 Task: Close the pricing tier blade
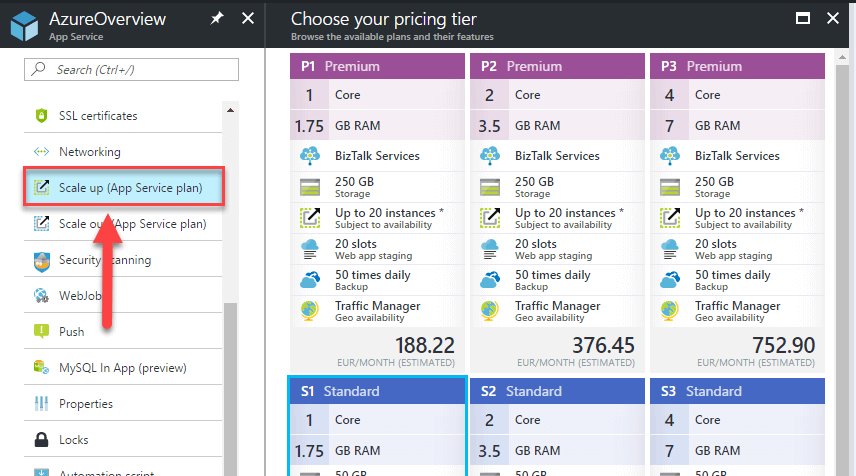point(833,19)
